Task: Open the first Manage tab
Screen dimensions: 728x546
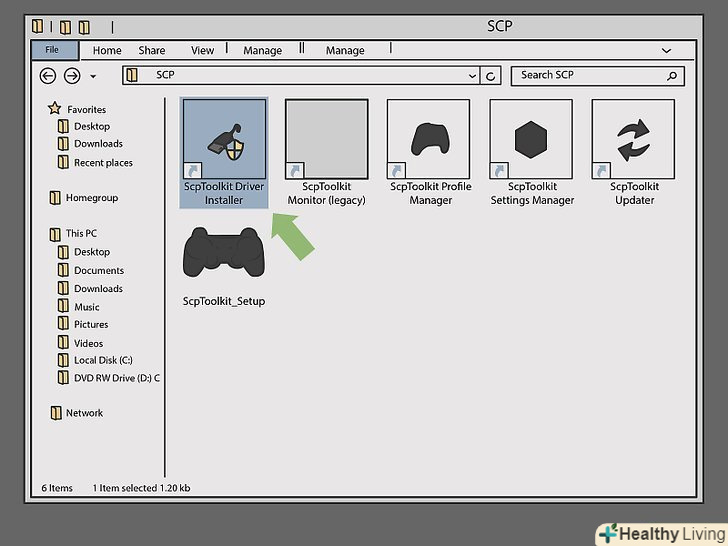Action: (x=262, y=50)
